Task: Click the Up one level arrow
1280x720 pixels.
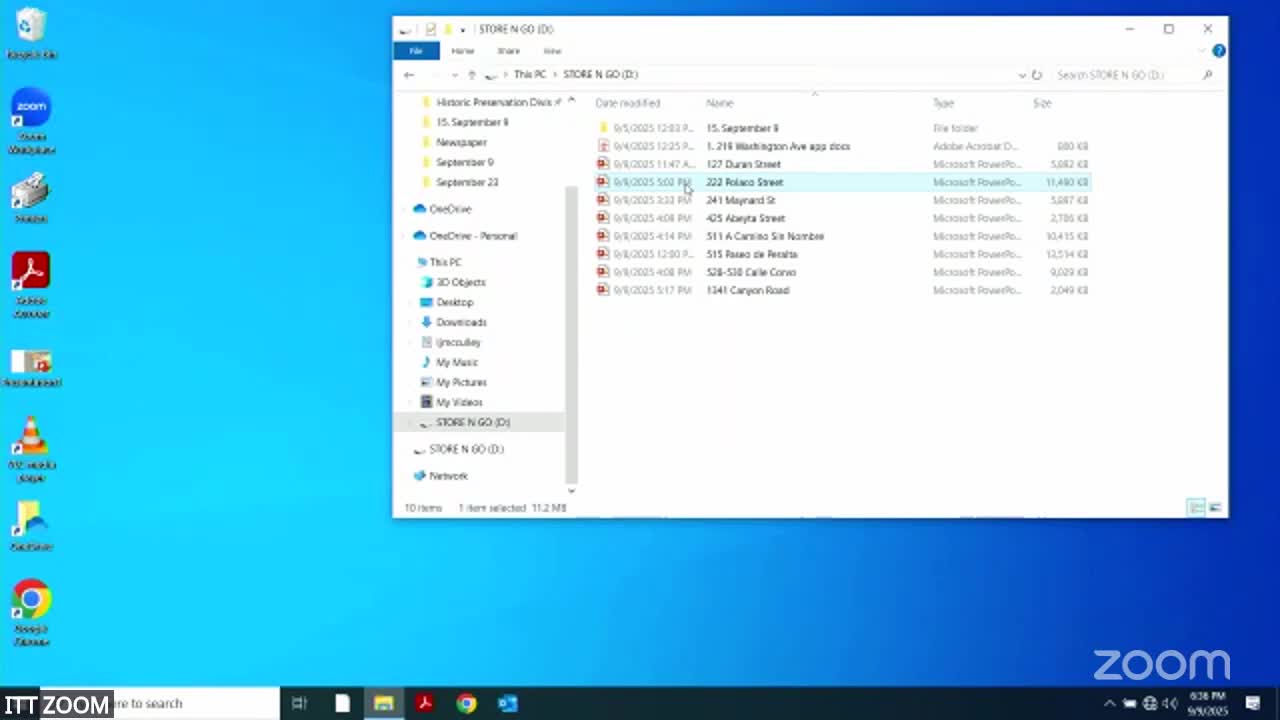Action: tap(472, 75)
